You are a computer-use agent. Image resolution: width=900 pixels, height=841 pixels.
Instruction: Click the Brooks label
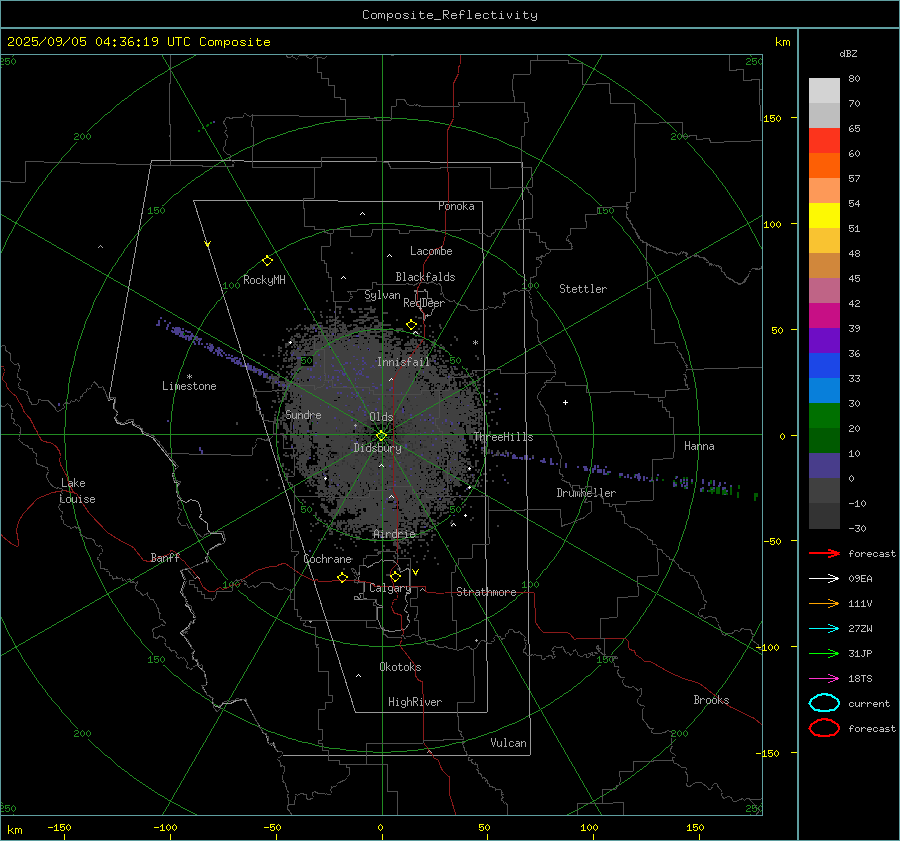pyautogui.click(x=711, y=700)
